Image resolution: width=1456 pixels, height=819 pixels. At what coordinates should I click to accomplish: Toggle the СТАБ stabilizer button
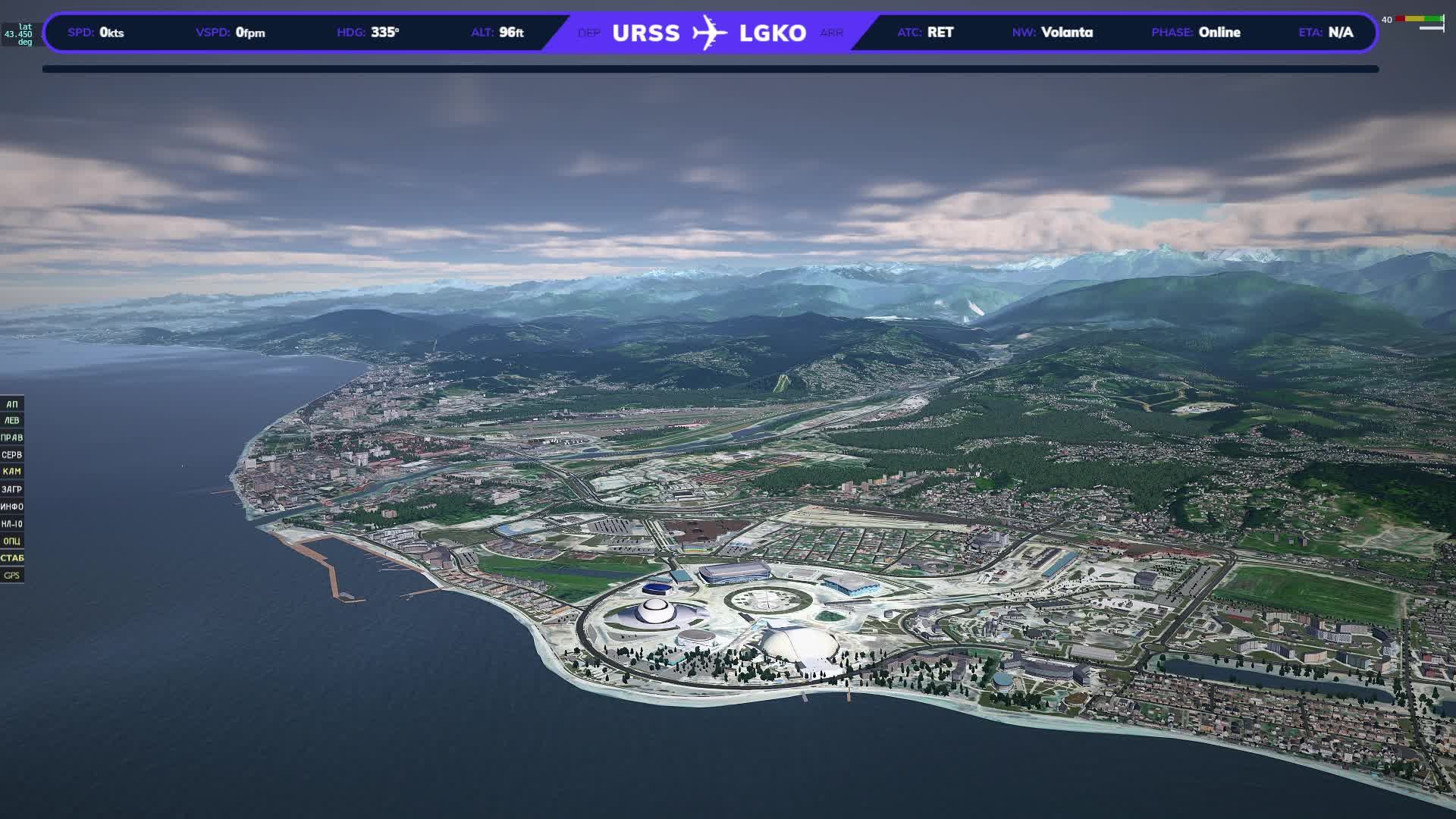[x=11, y=558]
